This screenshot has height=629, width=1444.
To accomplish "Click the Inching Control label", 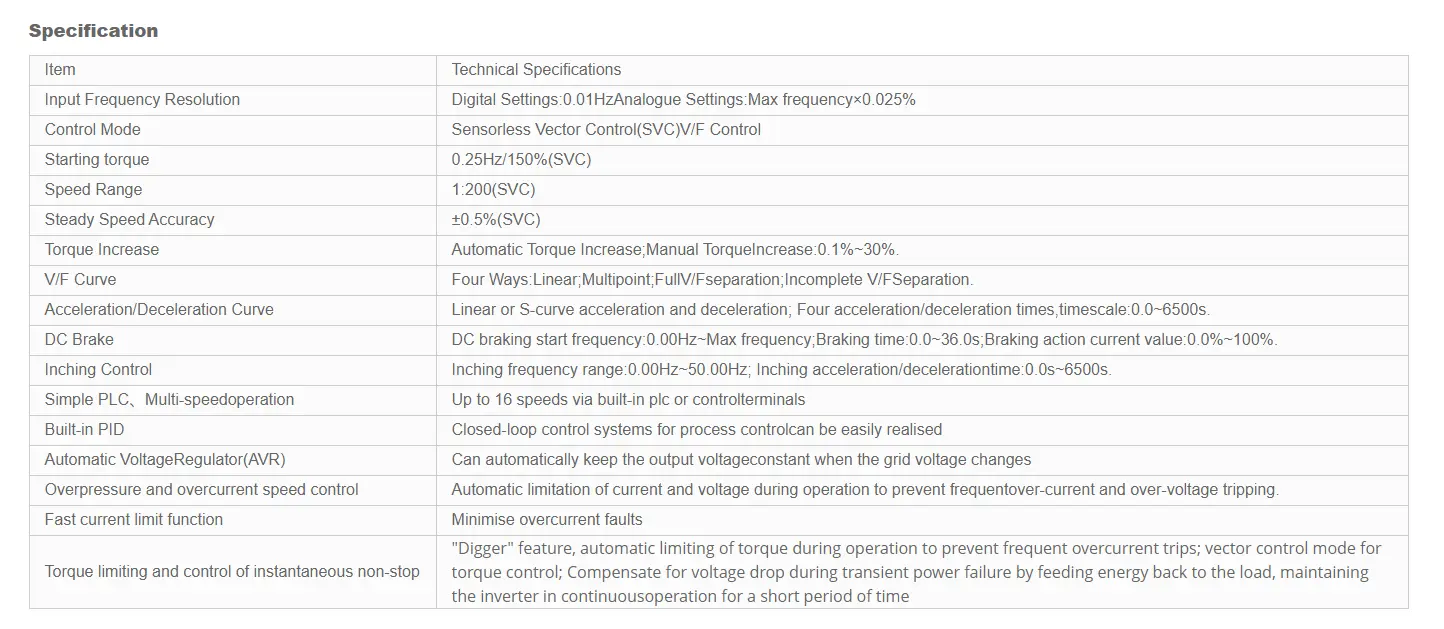I will [x=98, y=370].
